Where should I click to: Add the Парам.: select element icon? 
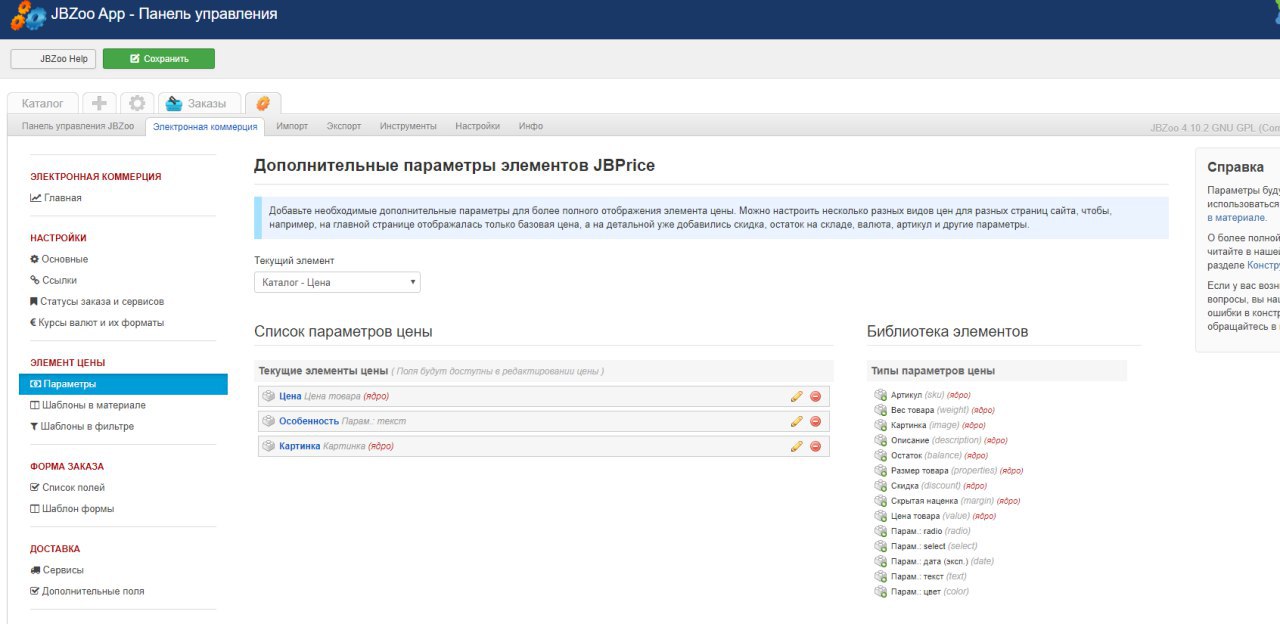click(x=880, y=546)
